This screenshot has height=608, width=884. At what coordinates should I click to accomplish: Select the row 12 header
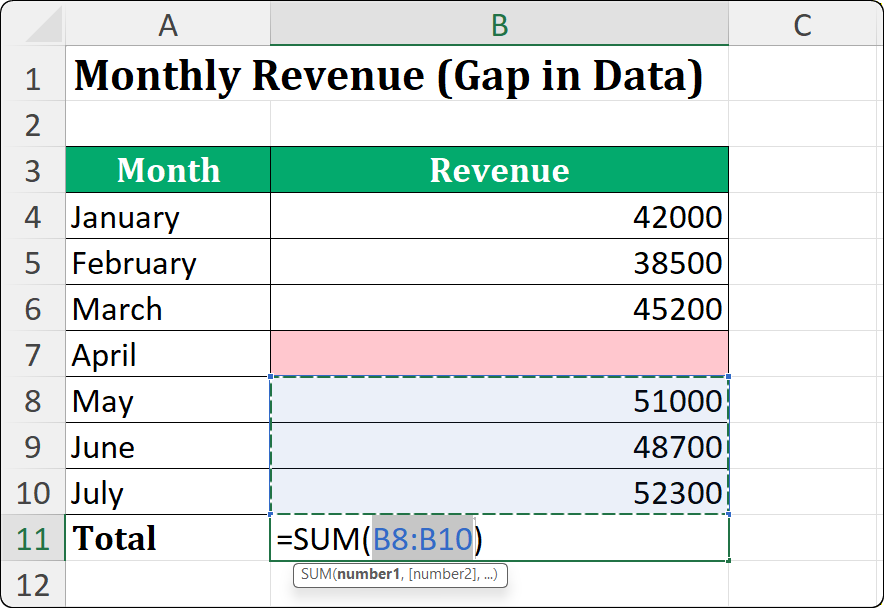coord(33,583)
